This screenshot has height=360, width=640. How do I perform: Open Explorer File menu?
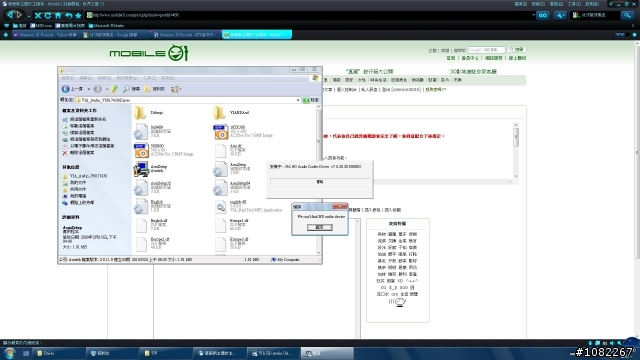(x=67, y=78)
